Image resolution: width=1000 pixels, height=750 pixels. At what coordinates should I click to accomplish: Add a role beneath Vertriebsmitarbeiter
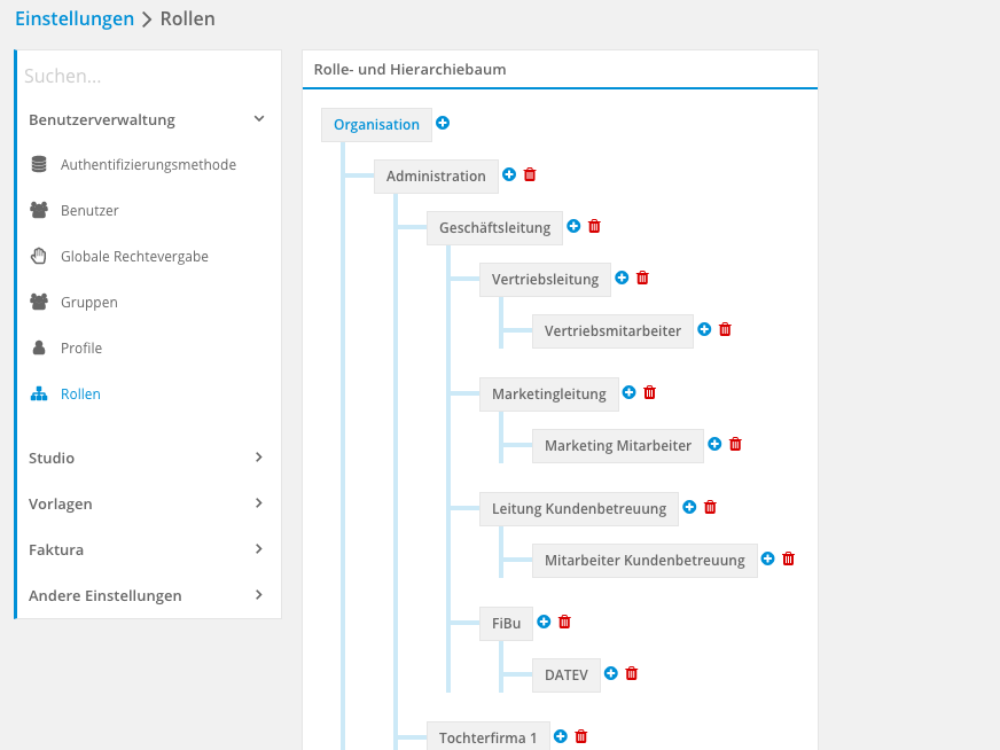pos(705,329)
